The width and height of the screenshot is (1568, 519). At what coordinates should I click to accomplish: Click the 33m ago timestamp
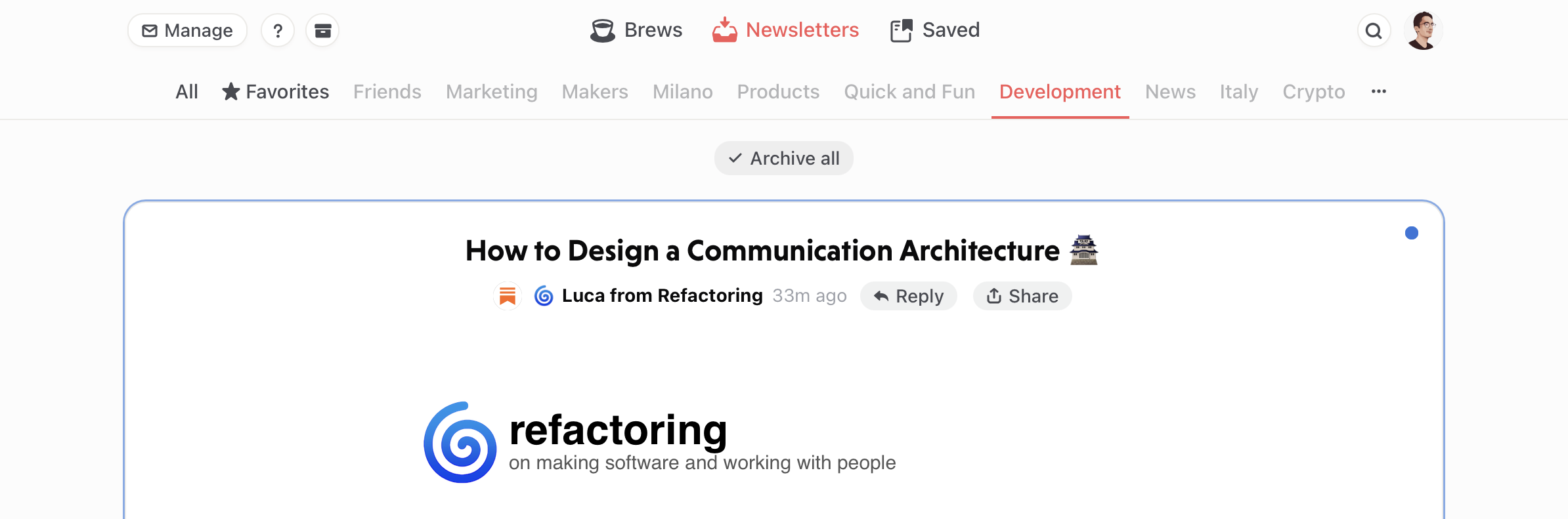pyautogui.click(x=810, y=296)
